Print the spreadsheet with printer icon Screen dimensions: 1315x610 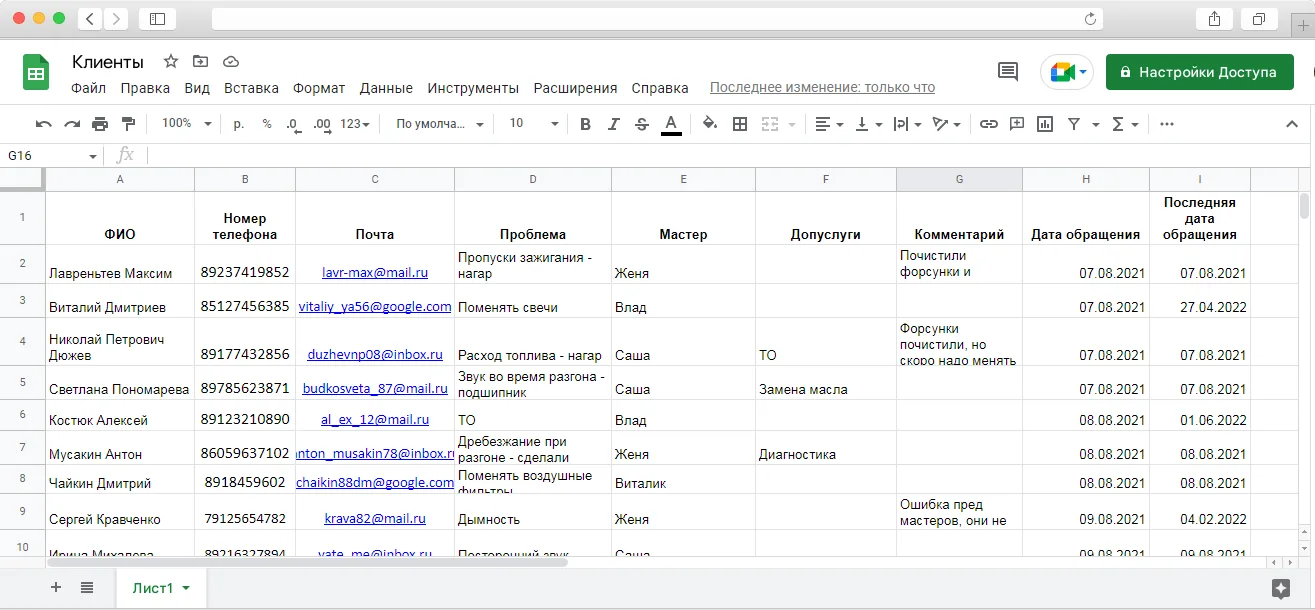pyautogui.click(x=100, y=124)
